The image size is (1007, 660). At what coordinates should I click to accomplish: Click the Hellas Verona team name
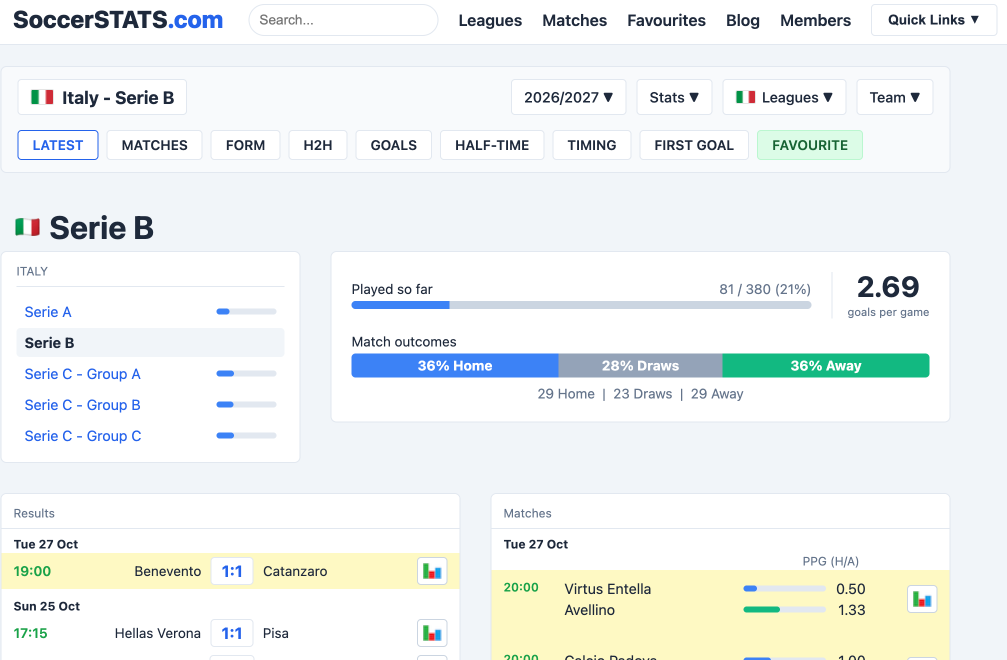157,634
